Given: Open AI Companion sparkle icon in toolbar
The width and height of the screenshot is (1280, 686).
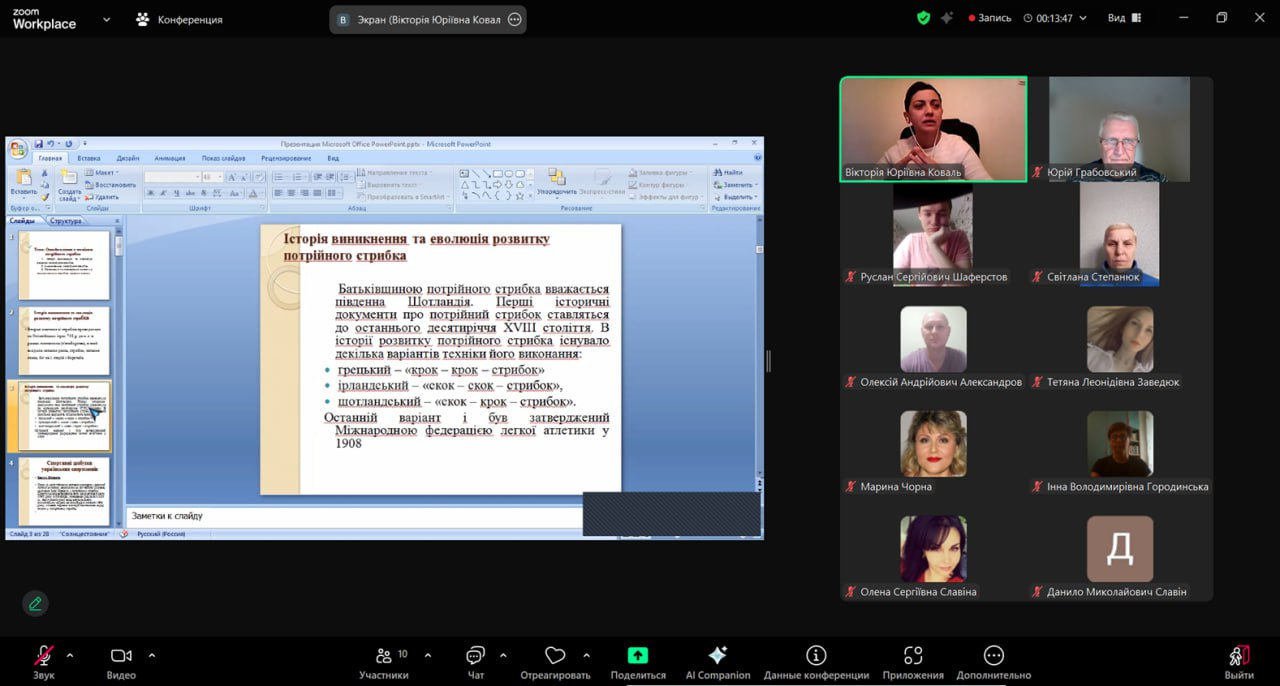Looking at the screenshot, I should pyautogui.click(x=717, y=656).
